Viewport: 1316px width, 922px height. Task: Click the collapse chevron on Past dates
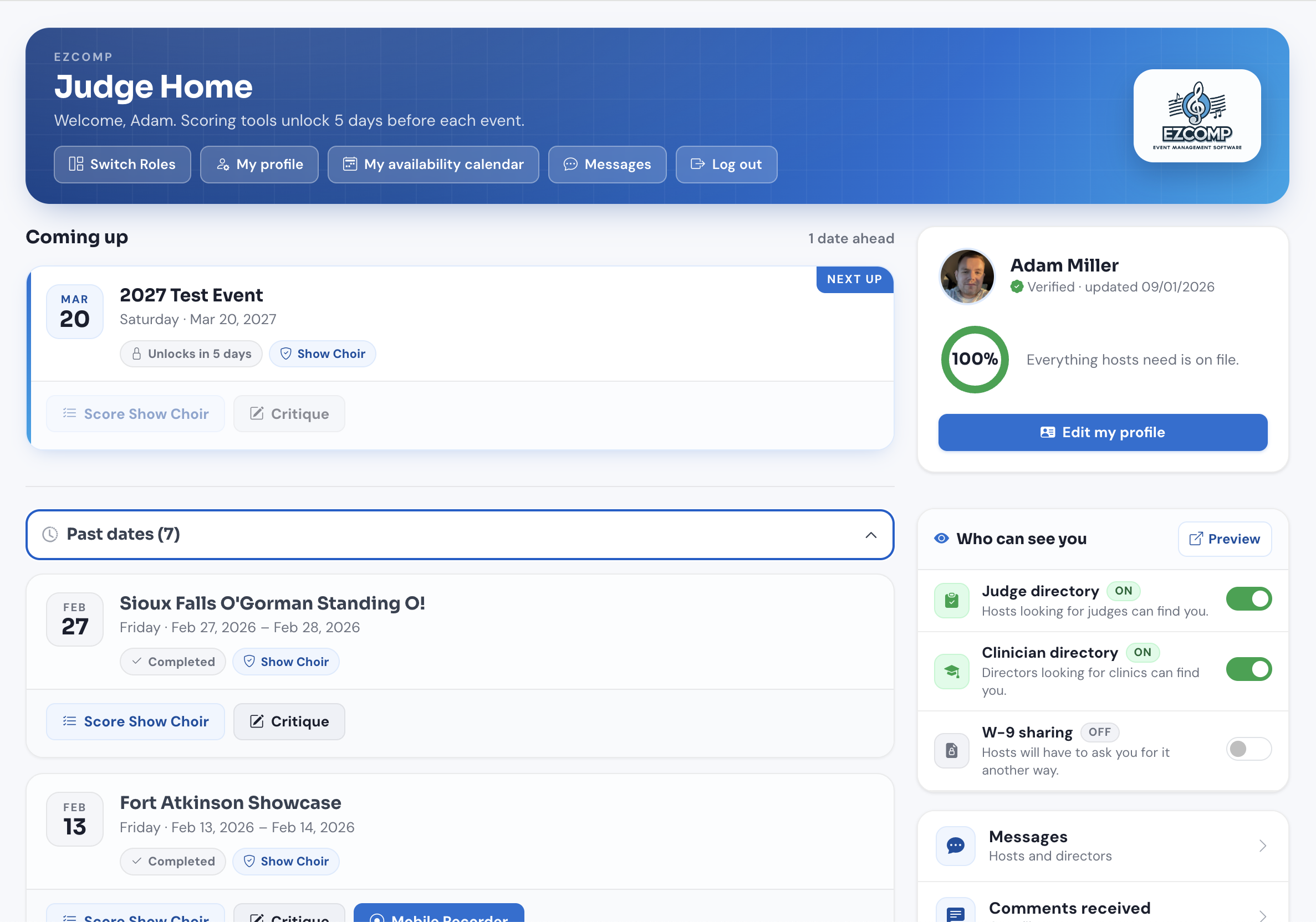tap(871, 535)
